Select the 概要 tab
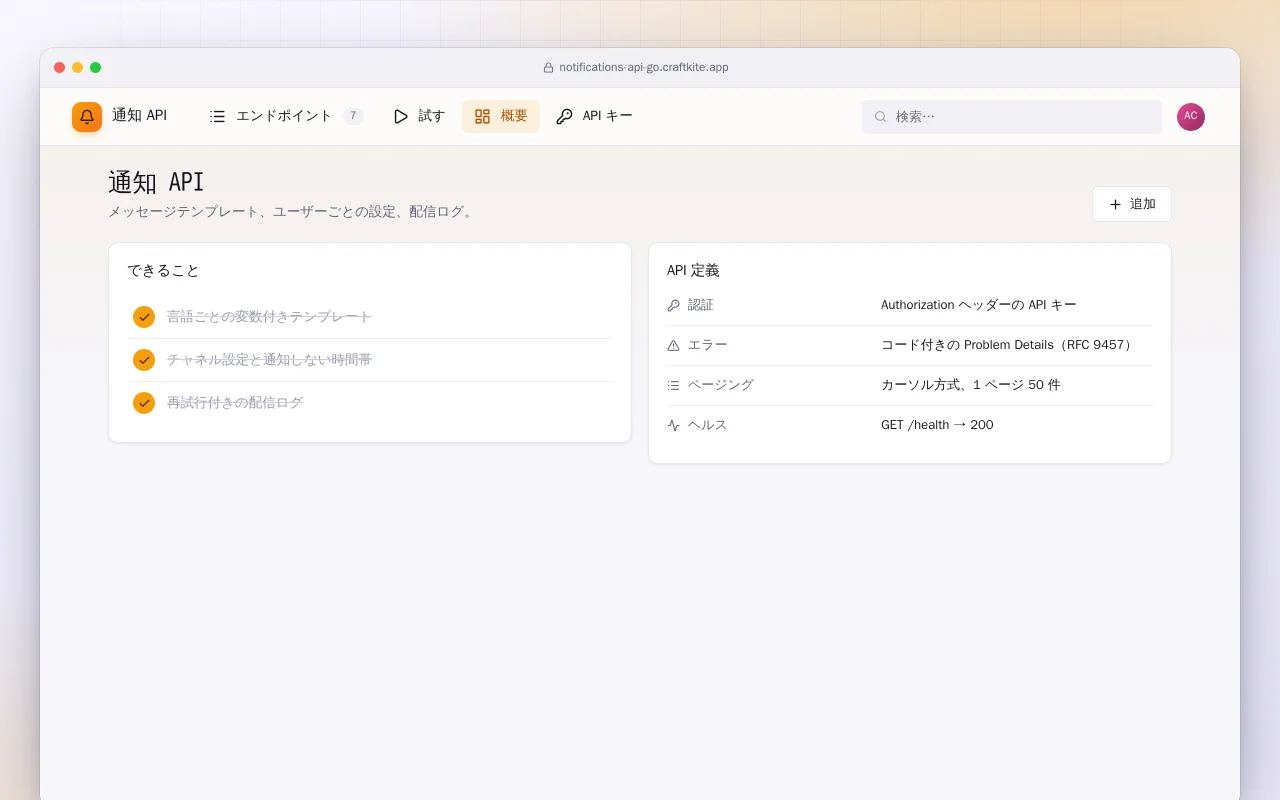The width and height of the screenshot is (1280, 800). pos(501,116)
